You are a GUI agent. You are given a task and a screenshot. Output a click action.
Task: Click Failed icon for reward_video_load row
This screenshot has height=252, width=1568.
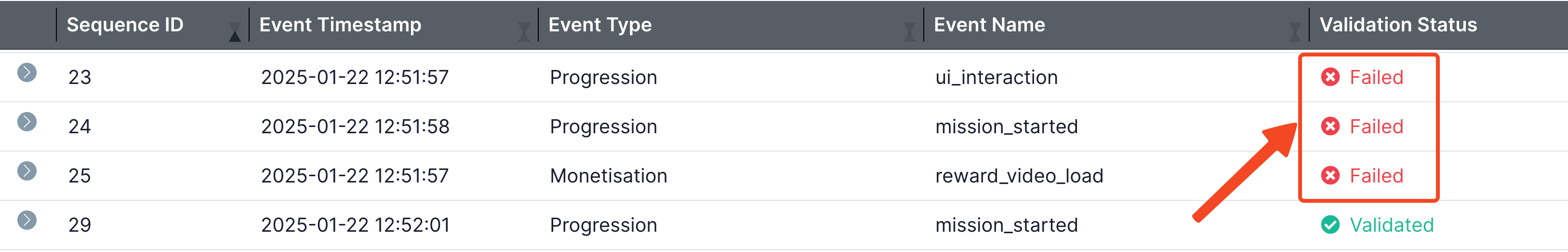(1330, 176)
